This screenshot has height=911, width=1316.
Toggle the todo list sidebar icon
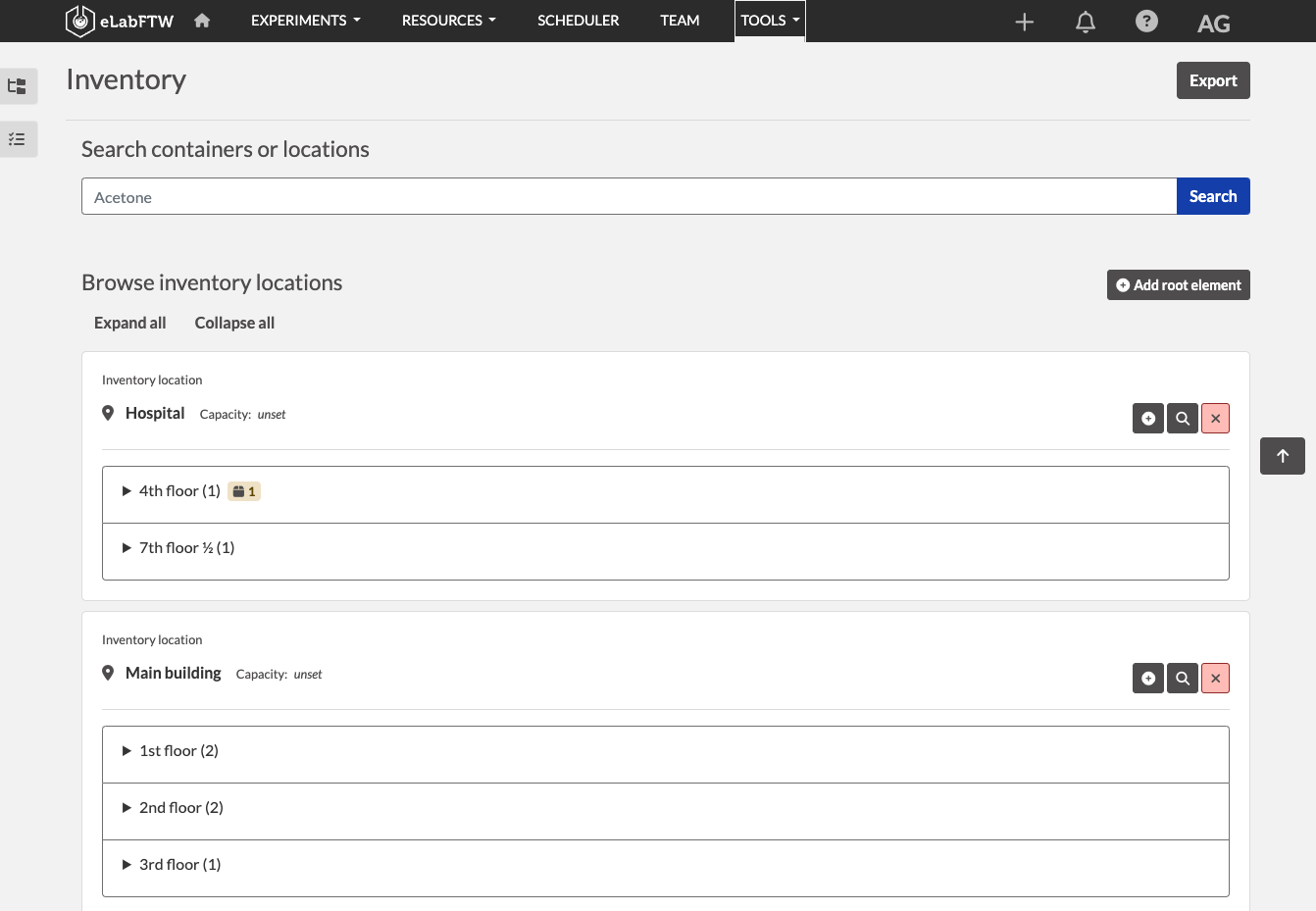pyautogui.click(x=18, y=139)
